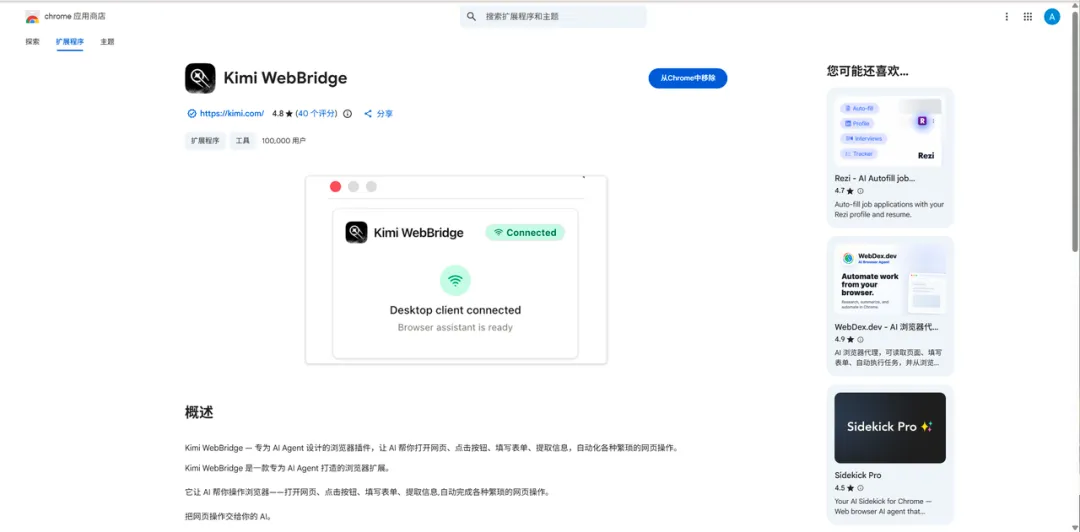The width and height of the screenshot is (1080, 532).
Task: Click the 100,000 用户 text
Action: point(283,141)
